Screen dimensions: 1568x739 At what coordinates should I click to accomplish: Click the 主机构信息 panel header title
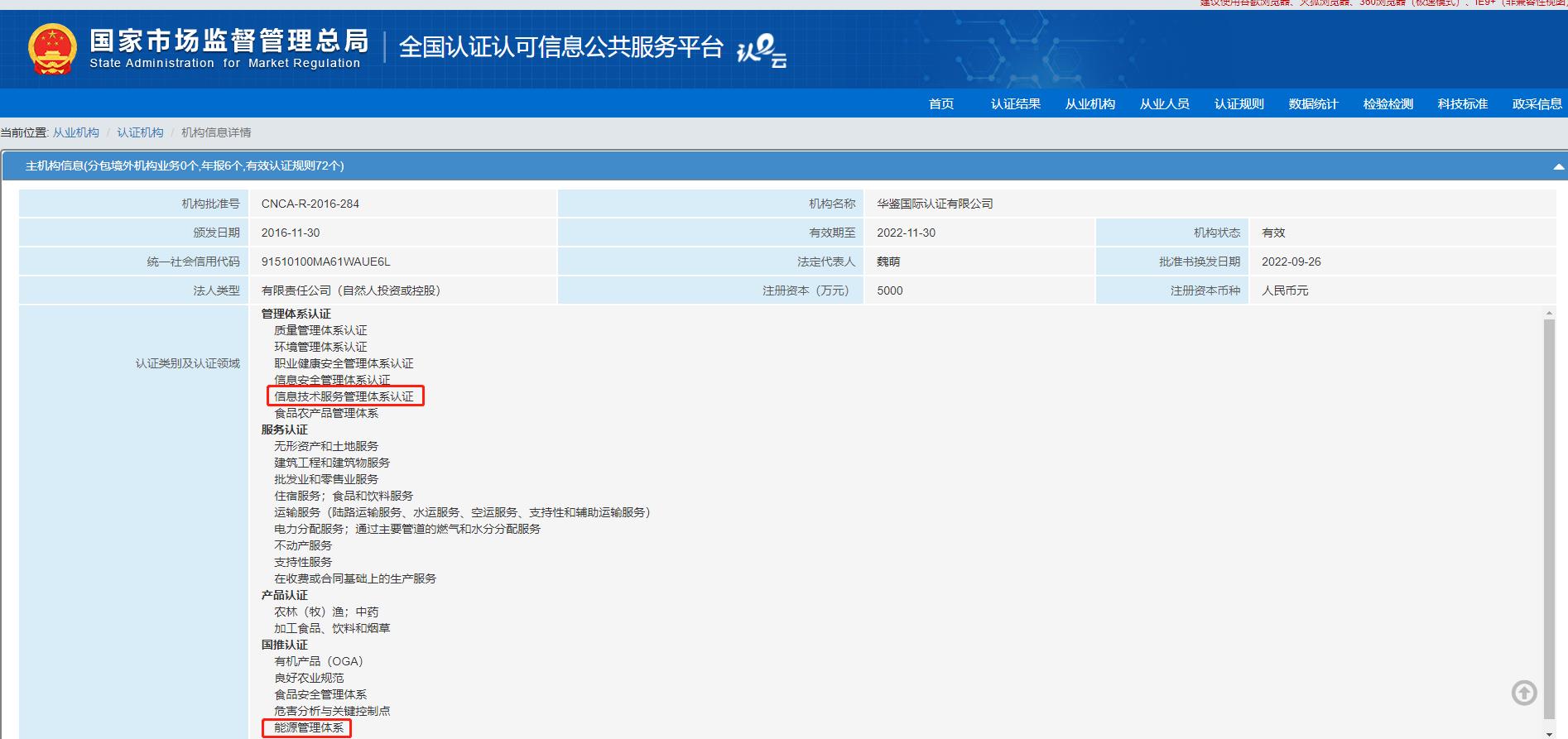coord(185,166)
